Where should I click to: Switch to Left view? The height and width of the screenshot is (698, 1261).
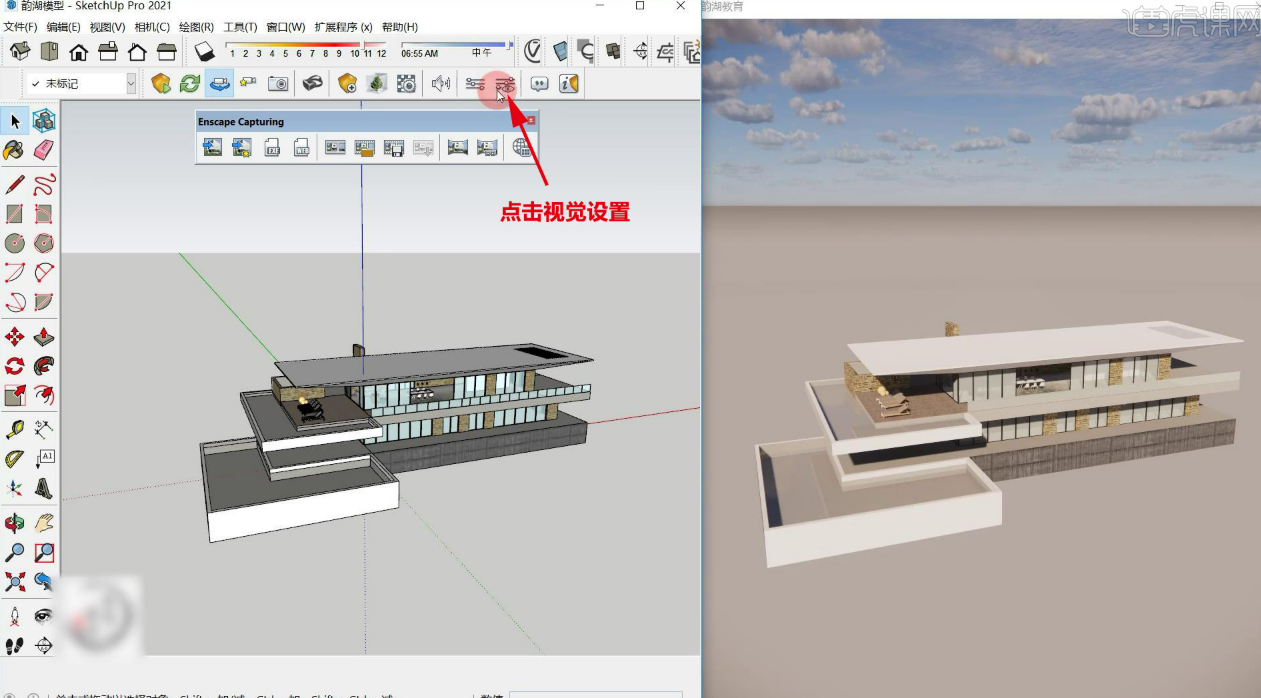pos(167,51)
